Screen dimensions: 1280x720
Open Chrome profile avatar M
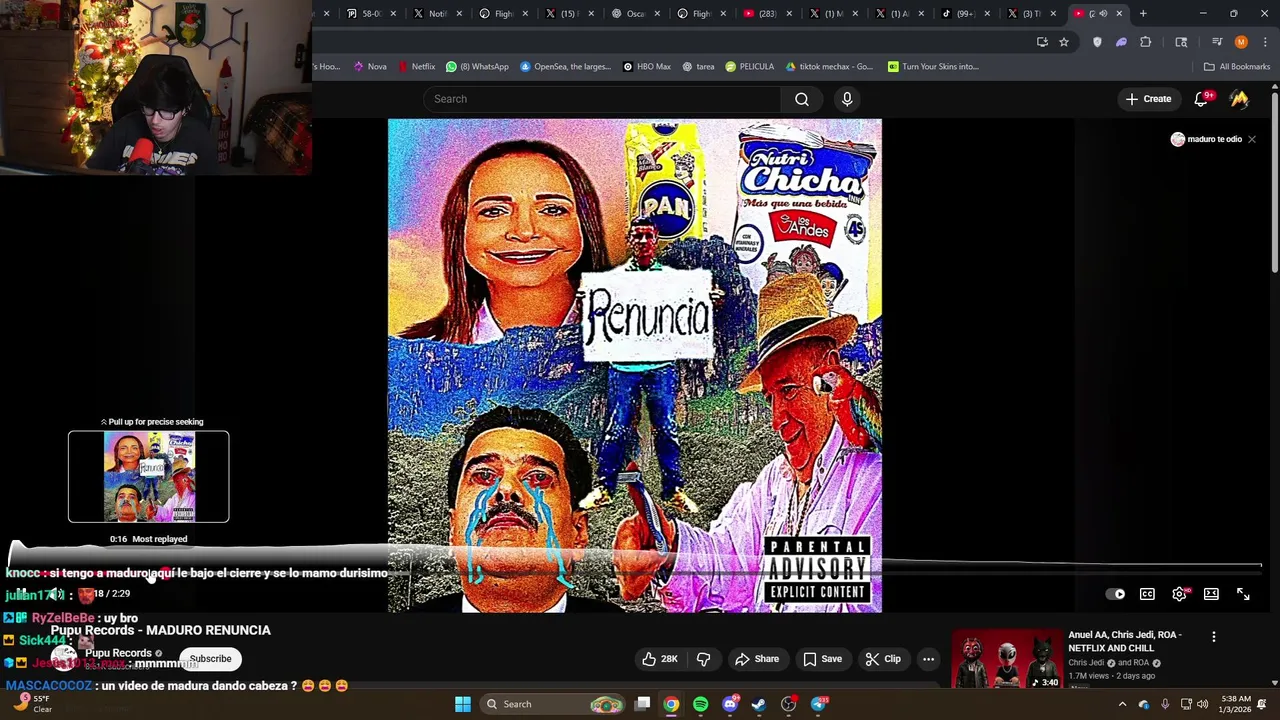point(1241,42)
